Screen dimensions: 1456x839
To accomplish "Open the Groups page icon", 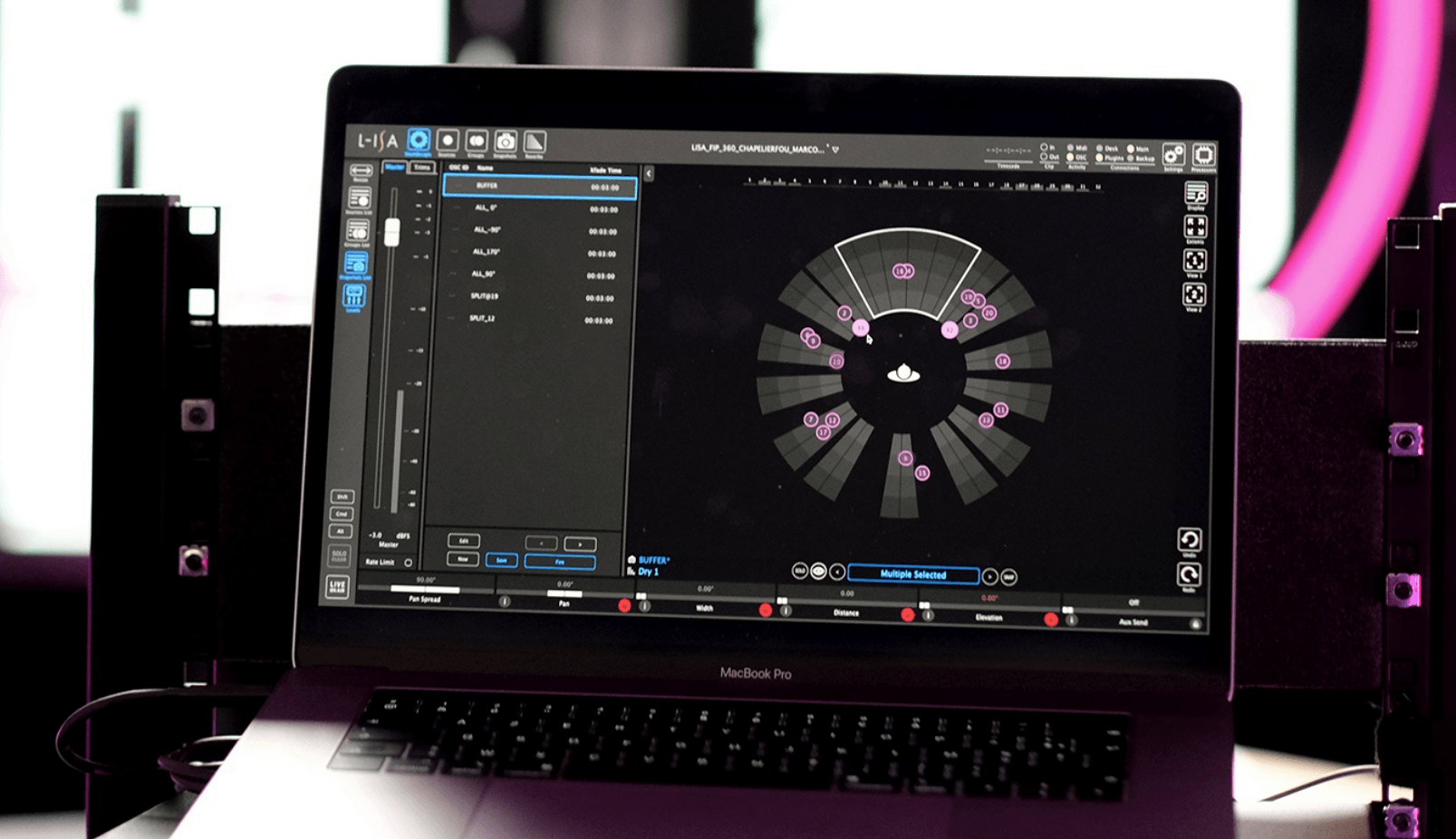I will click(x=477, y=141).
